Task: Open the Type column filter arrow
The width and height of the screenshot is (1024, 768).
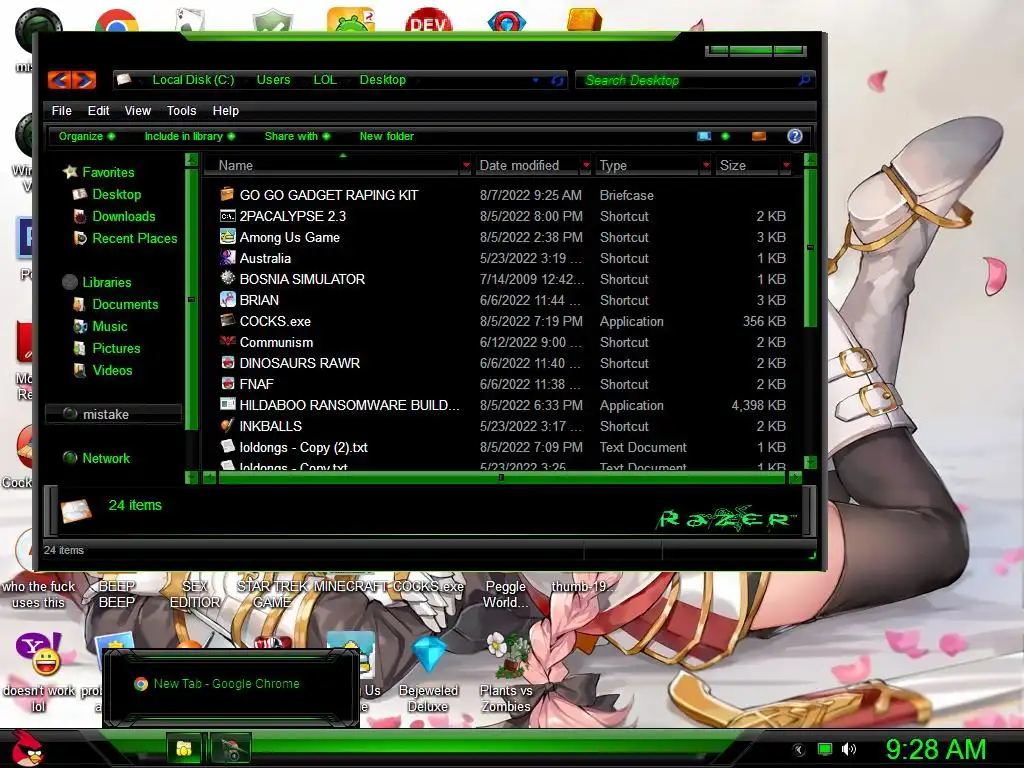Action: coord(705,166)
